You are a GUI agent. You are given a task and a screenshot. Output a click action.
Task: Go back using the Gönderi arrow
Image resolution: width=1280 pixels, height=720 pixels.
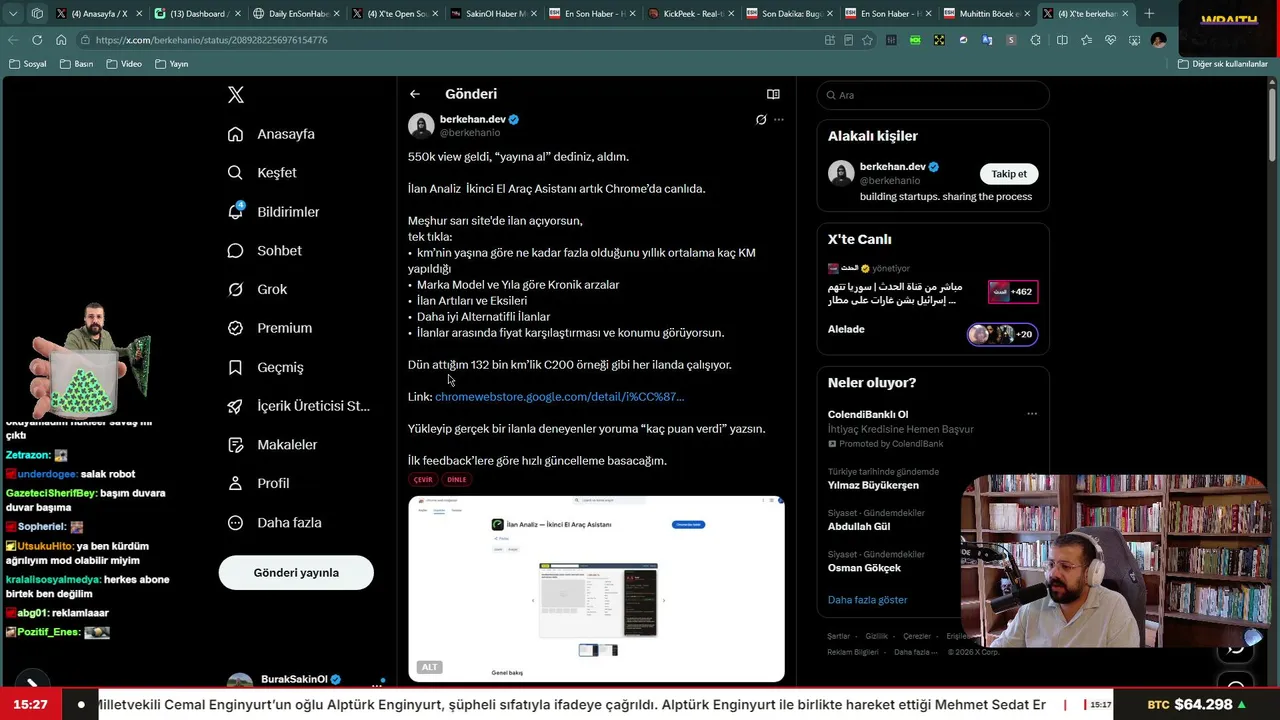[415, 94]
